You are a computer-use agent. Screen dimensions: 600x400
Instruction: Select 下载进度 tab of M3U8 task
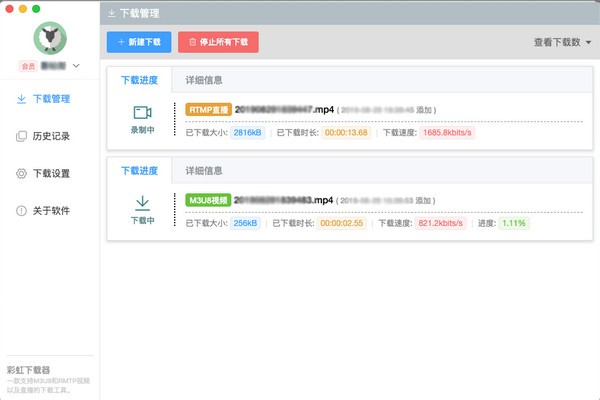[139, 171]
